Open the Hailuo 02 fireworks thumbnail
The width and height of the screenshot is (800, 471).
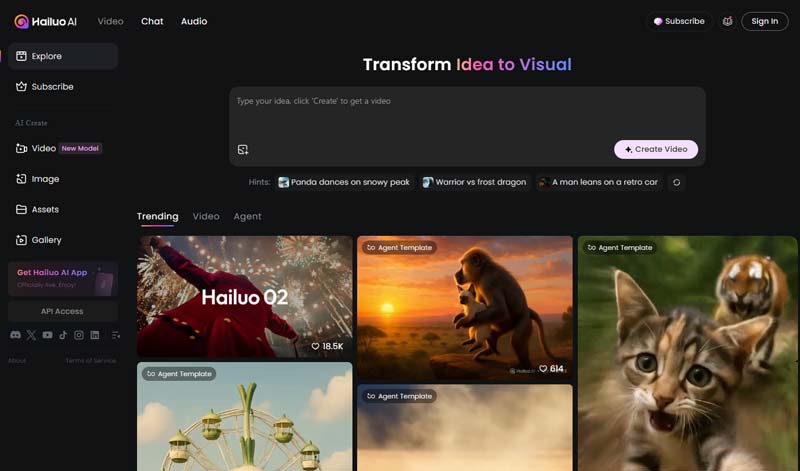click(244, 296)
